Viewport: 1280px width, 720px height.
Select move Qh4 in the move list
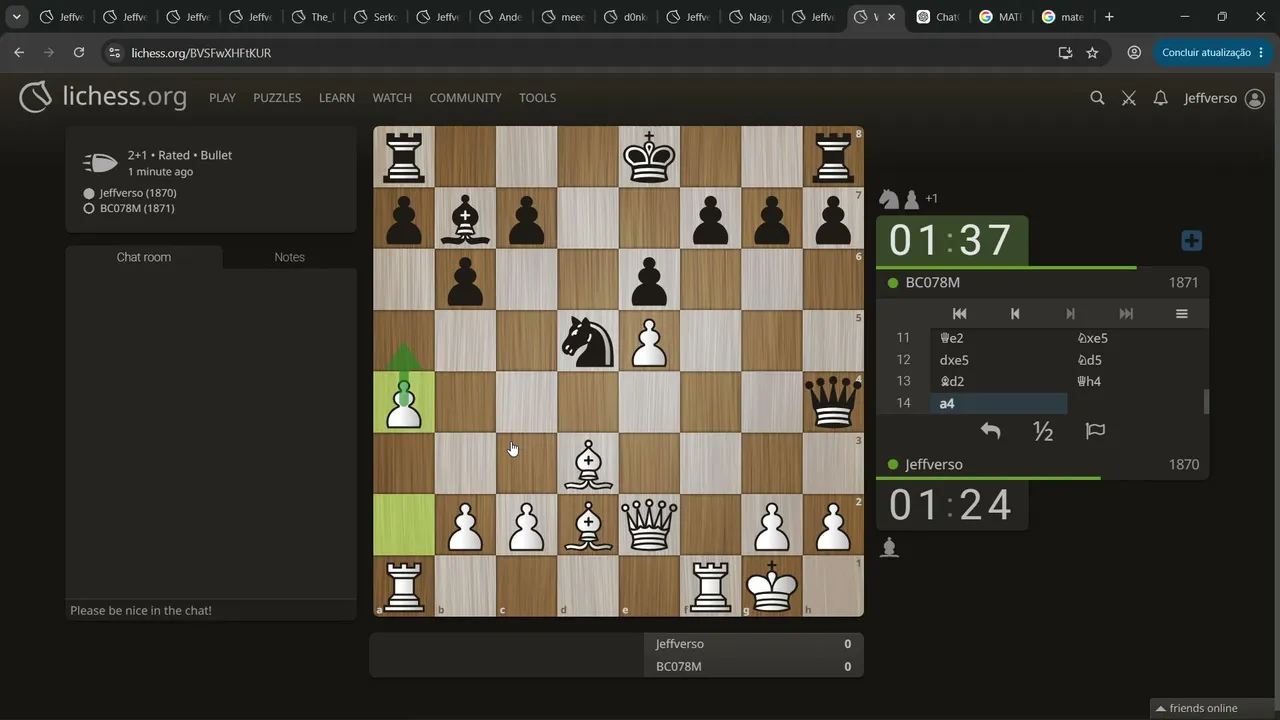click(x=1135, y=381)
